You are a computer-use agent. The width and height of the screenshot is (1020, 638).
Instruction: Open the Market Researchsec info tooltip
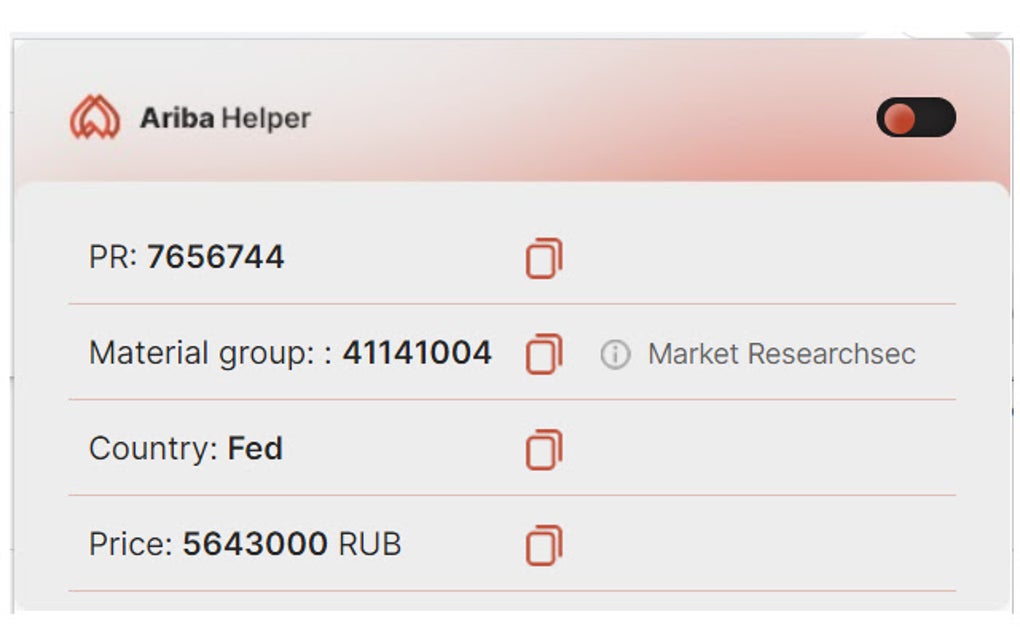pos(617,352)
